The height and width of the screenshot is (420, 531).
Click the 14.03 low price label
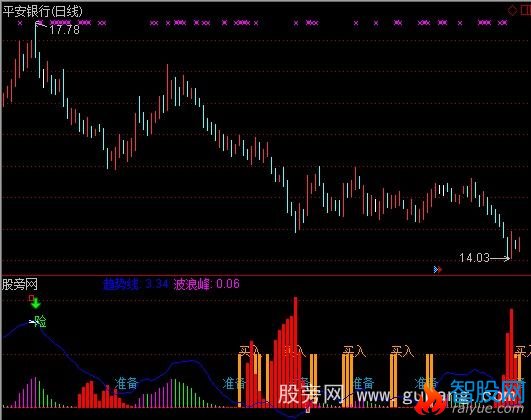pyautogui.click(x=474, y=258)
